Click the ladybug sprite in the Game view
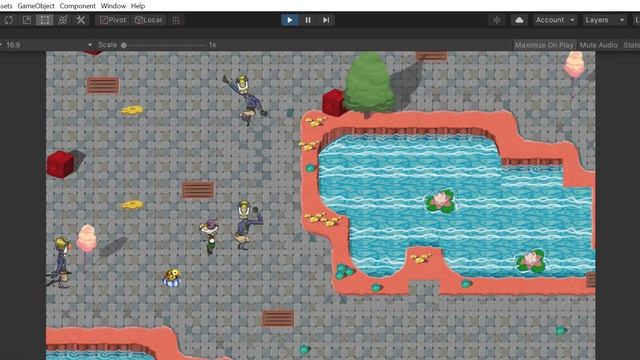 pyautogui.click(x=172, y=278)
